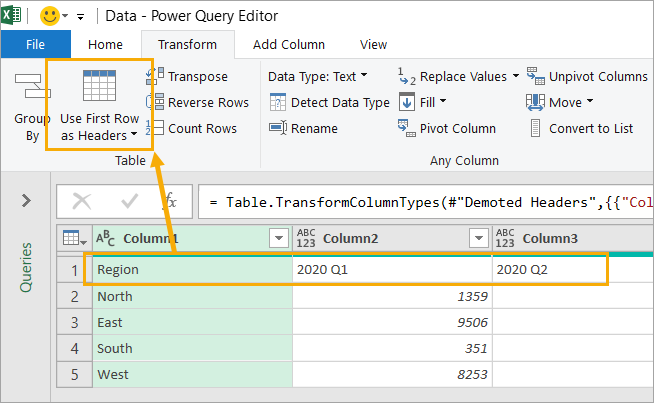Cancel formula with the X icon

coord(82,202)
